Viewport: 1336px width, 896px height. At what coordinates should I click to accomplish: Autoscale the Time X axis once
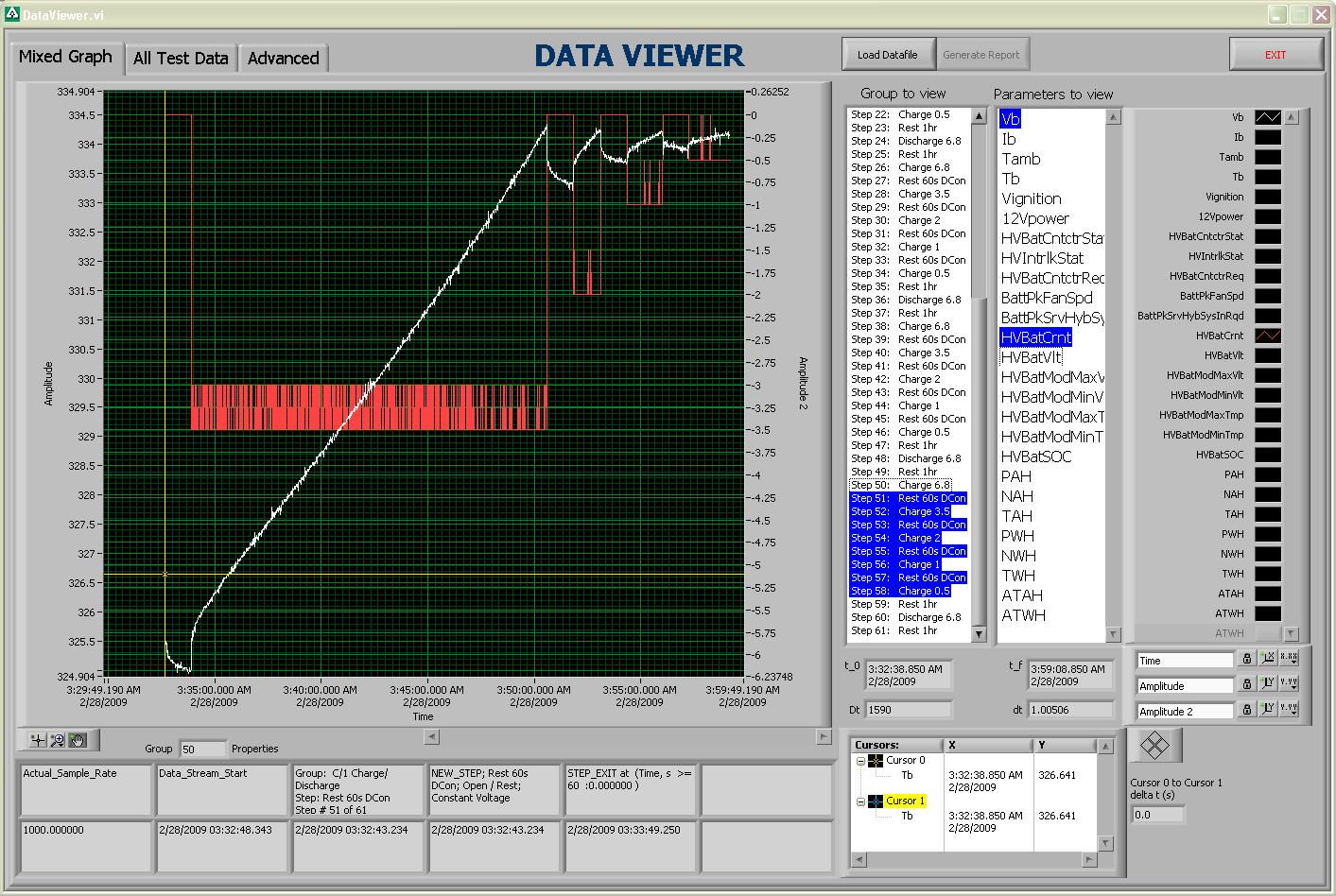[x=1268, y=659]
